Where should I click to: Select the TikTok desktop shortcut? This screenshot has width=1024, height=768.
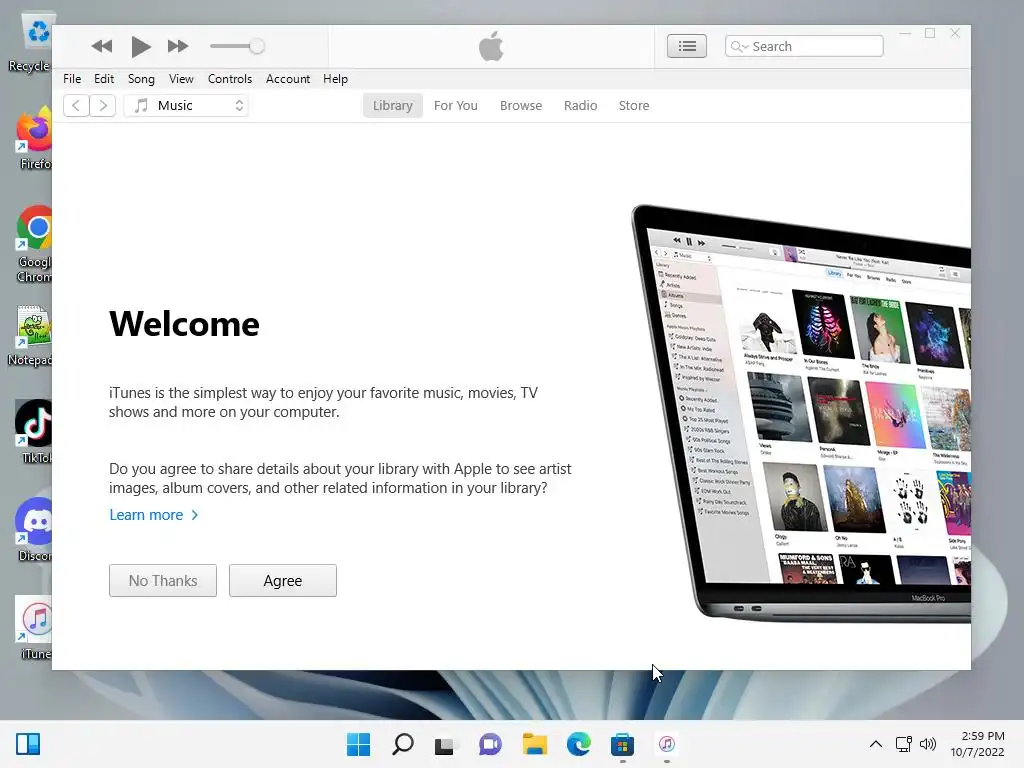click(34, 432)
